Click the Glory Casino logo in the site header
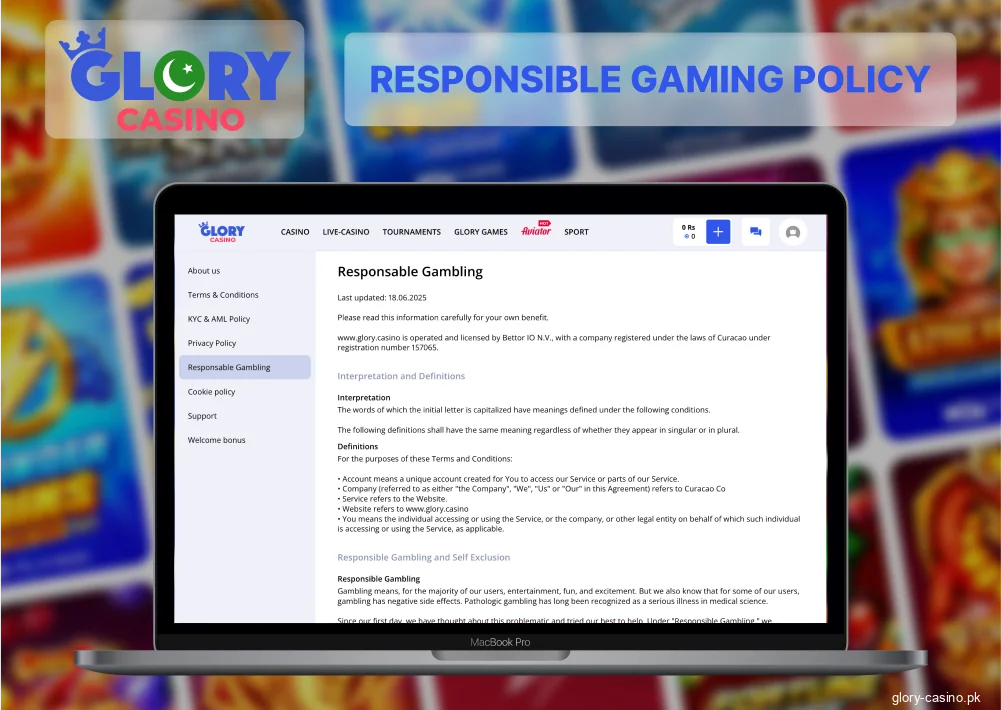 point(222,232)
